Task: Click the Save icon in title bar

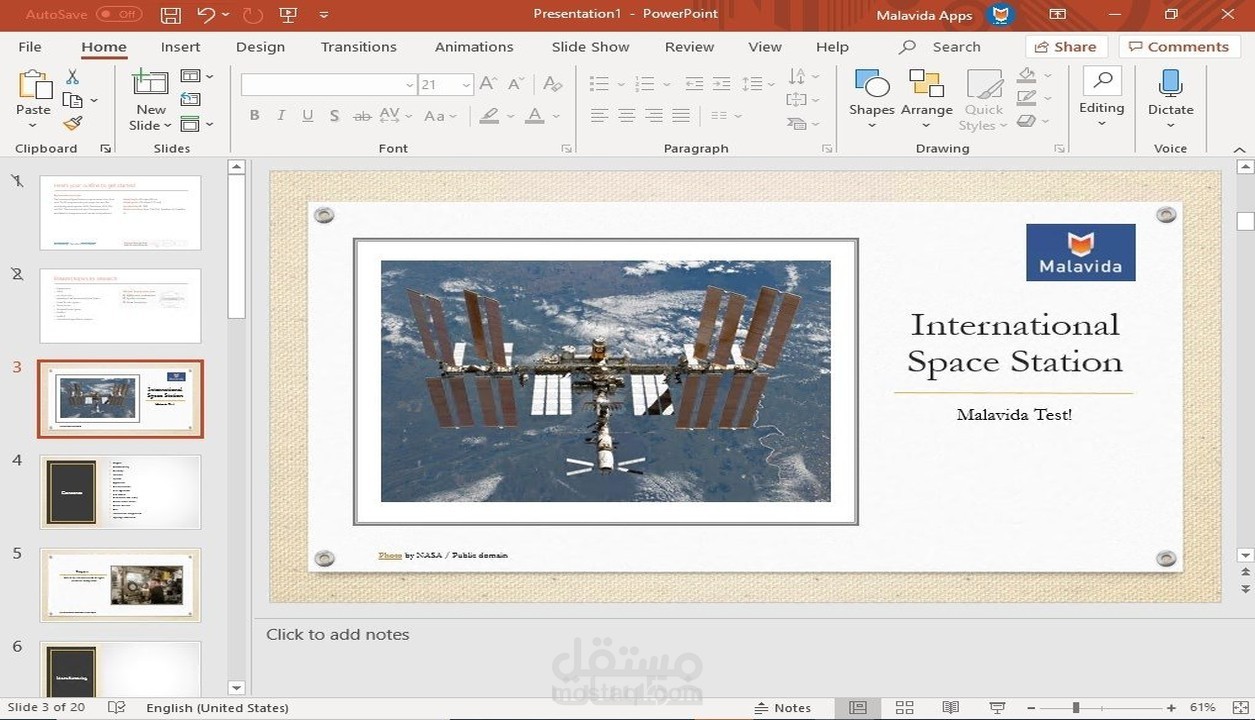Action: pyautogui.click(x=171, y=15)
